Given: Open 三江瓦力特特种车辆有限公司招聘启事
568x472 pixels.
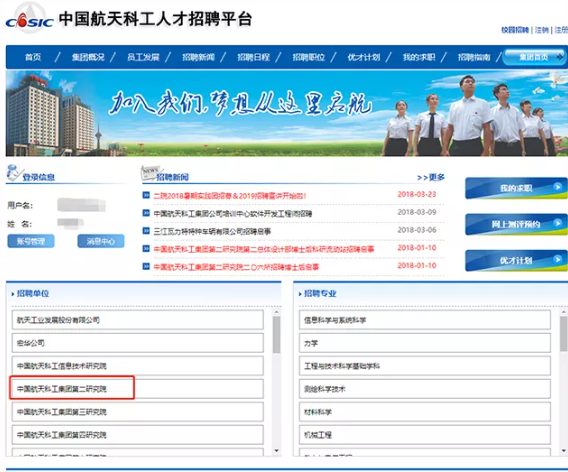Looking at the screenshot, I should point(212,231).
